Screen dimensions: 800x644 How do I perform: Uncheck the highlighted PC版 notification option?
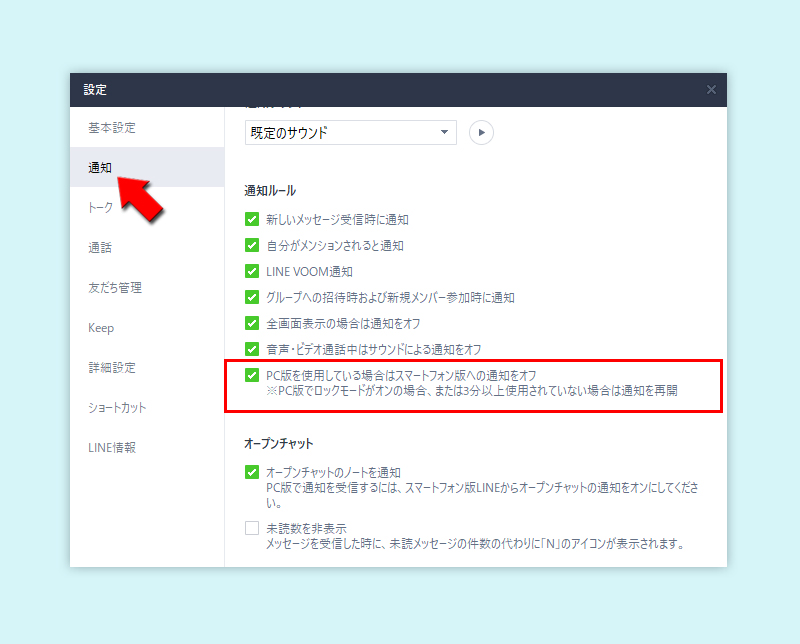tap(251, 376)
